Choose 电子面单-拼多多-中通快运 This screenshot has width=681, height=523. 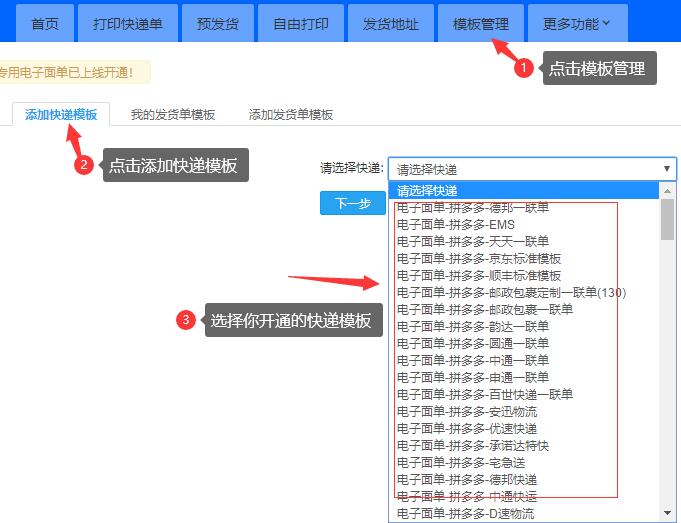coord(523,496)
